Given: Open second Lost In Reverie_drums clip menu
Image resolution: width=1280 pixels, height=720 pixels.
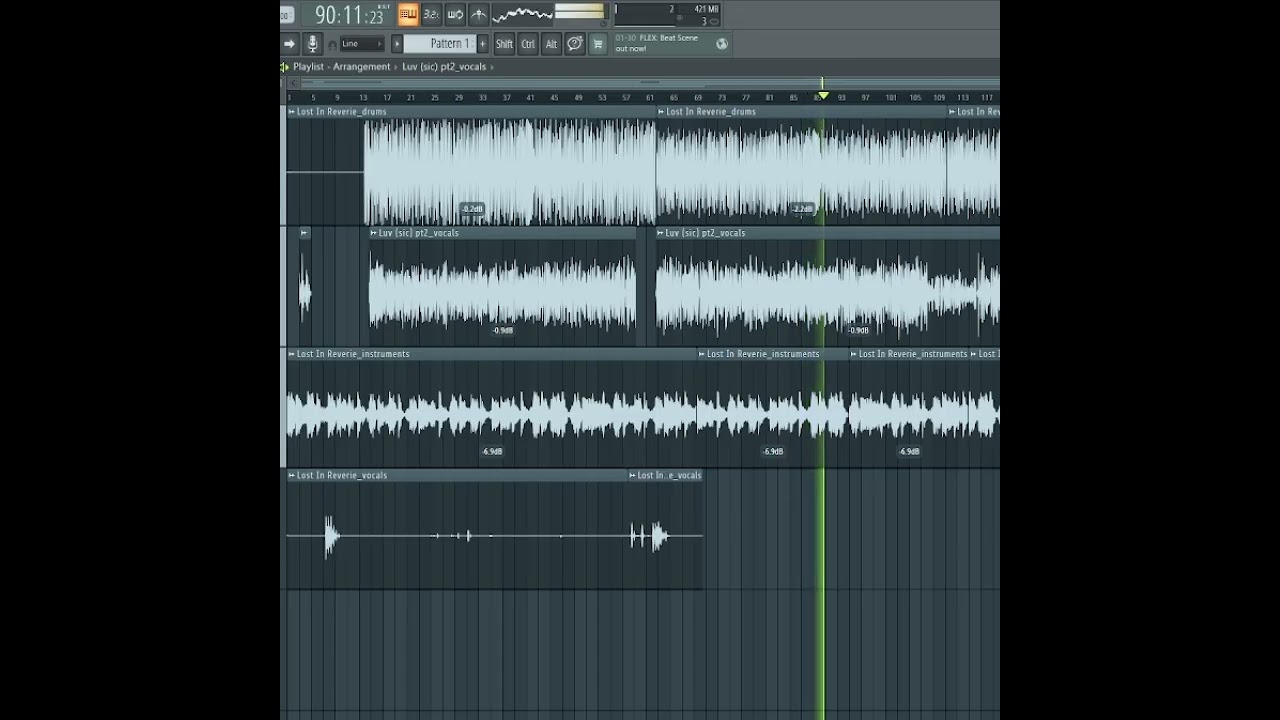Looking at the screenshot, I should (661, 112).
